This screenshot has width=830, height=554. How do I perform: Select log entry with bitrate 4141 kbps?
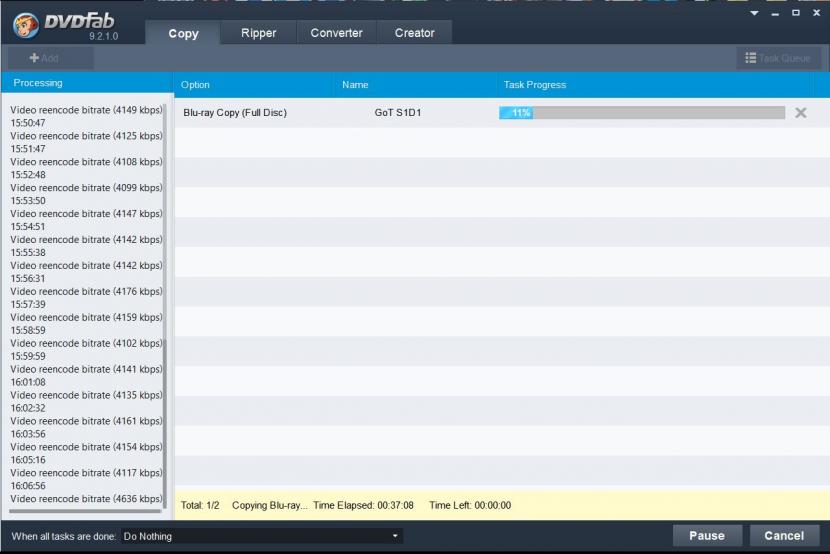tap(86, 369)
